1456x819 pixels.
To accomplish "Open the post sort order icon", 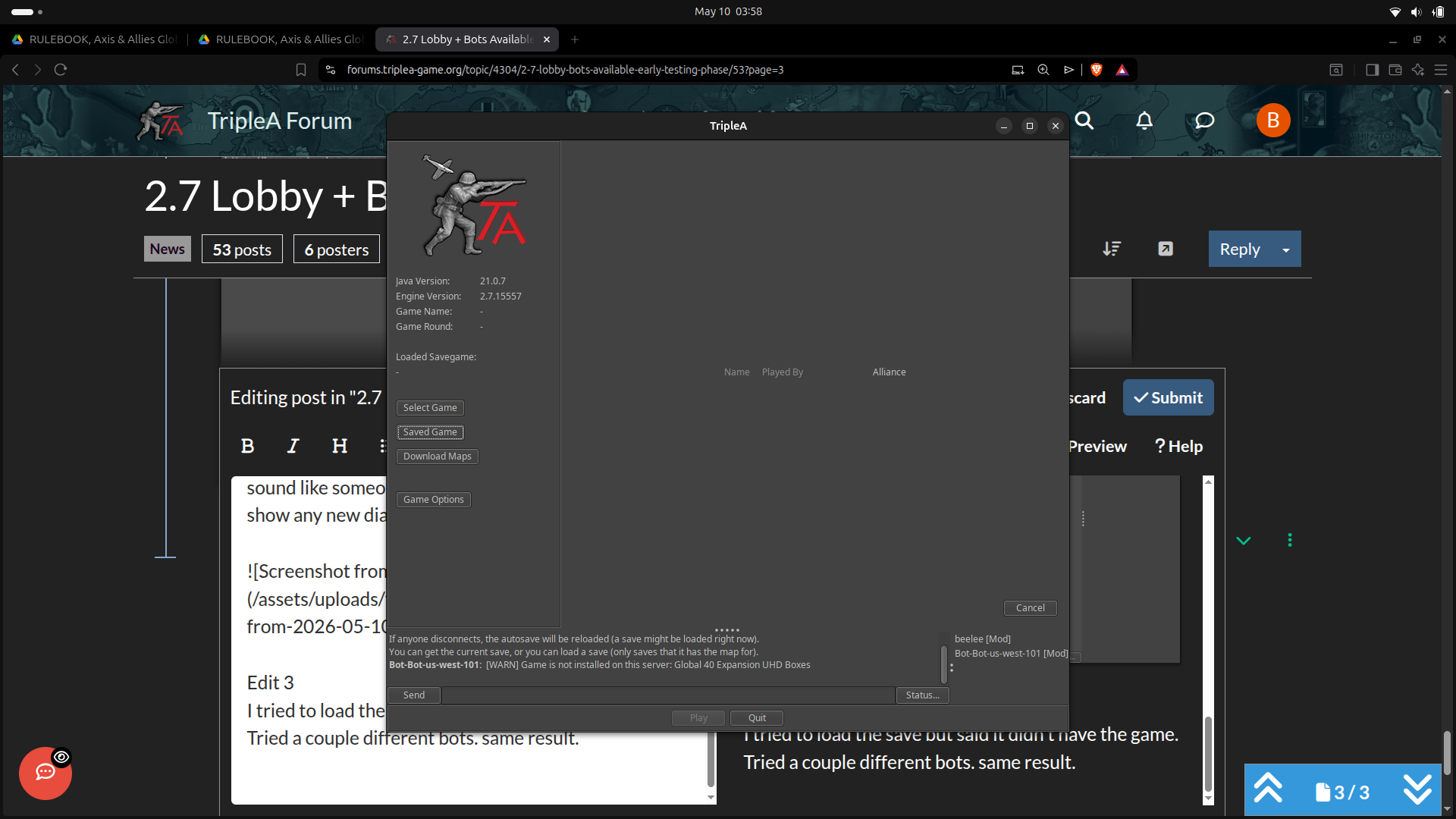I will [1112, 249].
